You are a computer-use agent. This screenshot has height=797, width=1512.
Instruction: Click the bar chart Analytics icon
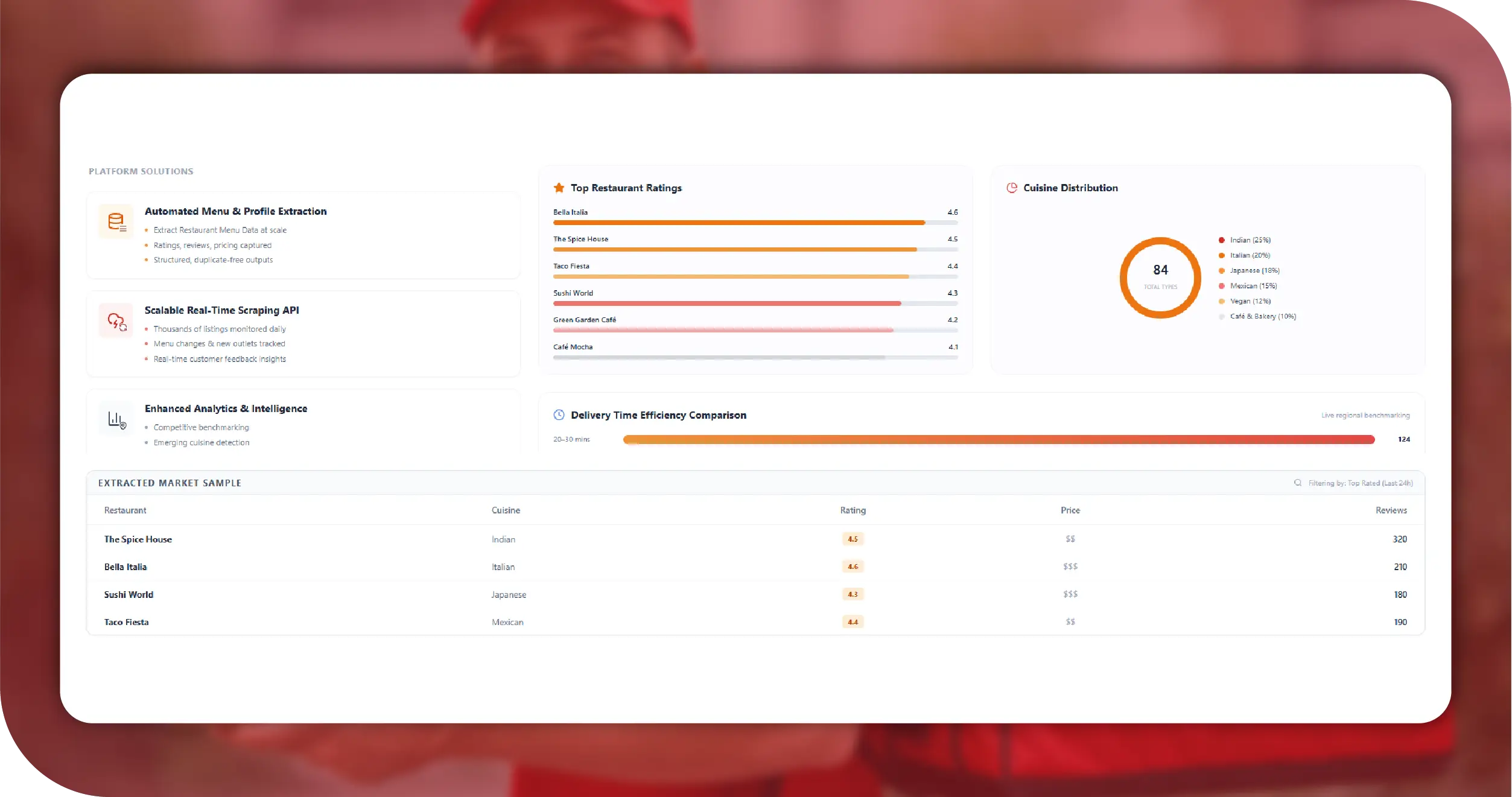point(116,419)
